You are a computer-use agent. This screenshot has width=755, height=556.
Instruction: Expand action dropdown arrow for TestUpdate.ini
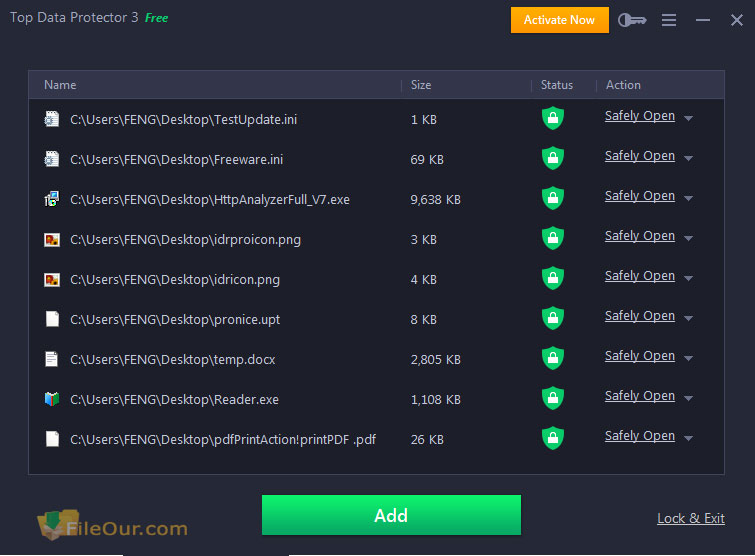click(689, 118)
